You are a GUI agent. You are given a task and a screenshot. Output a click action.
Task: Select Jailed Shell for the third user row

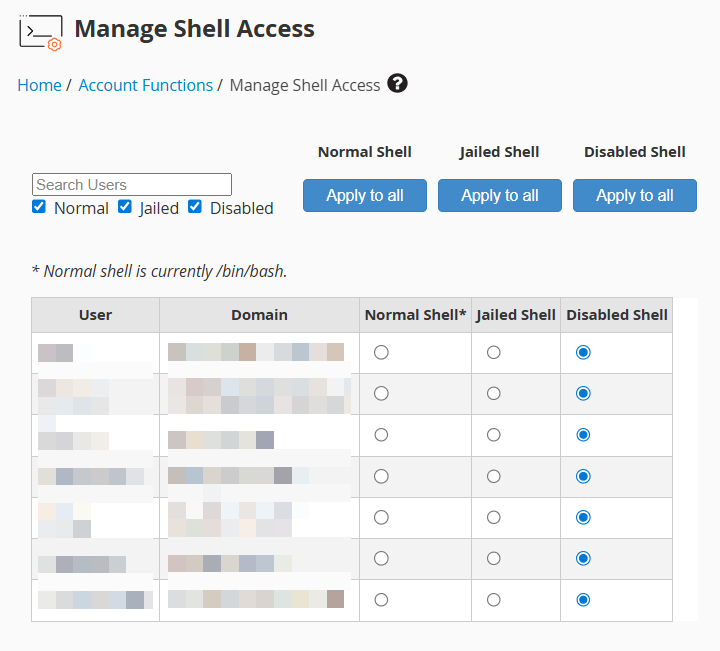click(494, 435)
